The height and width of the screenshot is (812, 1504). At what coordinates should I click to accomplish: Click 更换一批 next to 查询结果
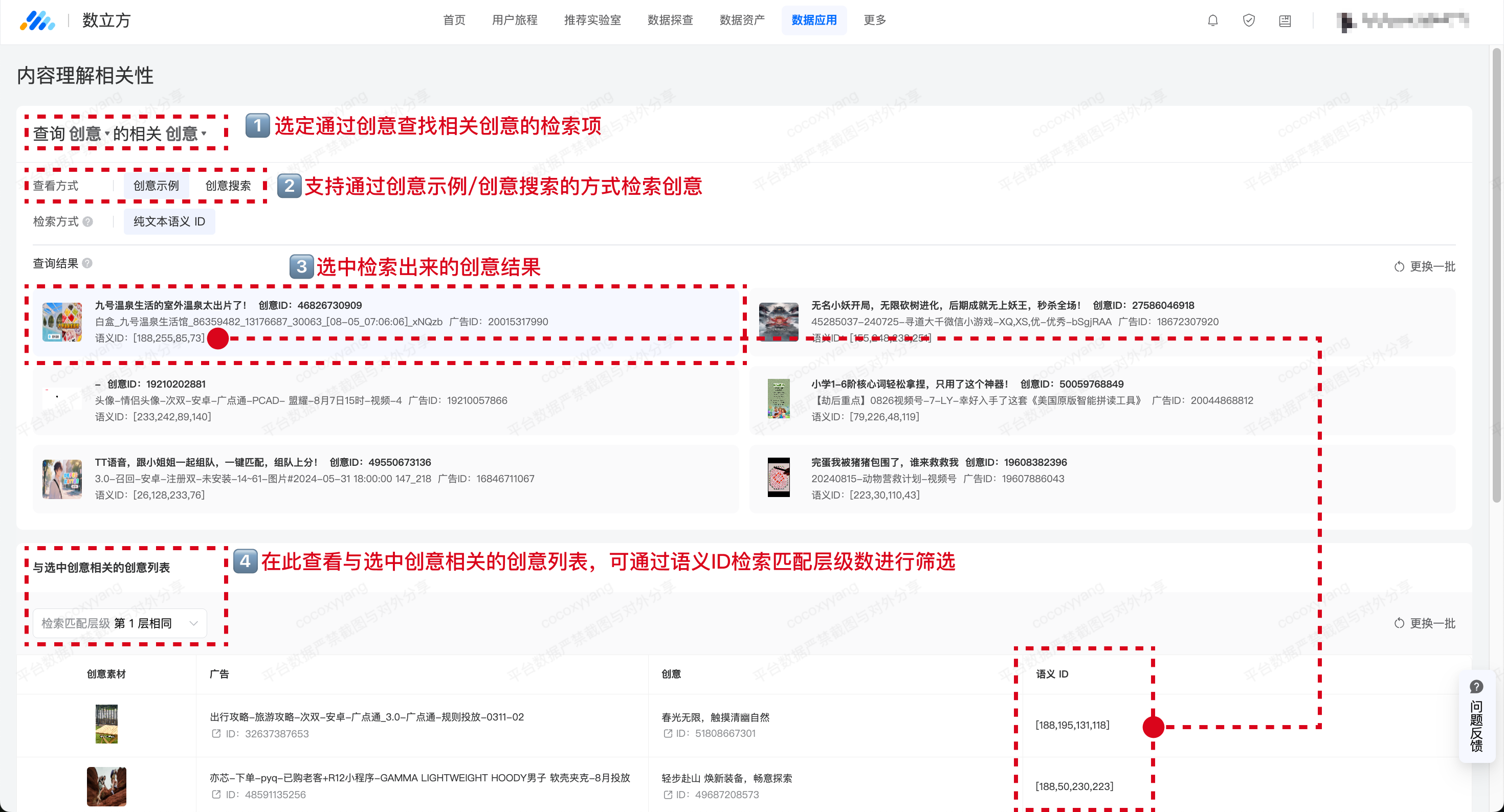pyautogui.click(x=1425, y=267)
